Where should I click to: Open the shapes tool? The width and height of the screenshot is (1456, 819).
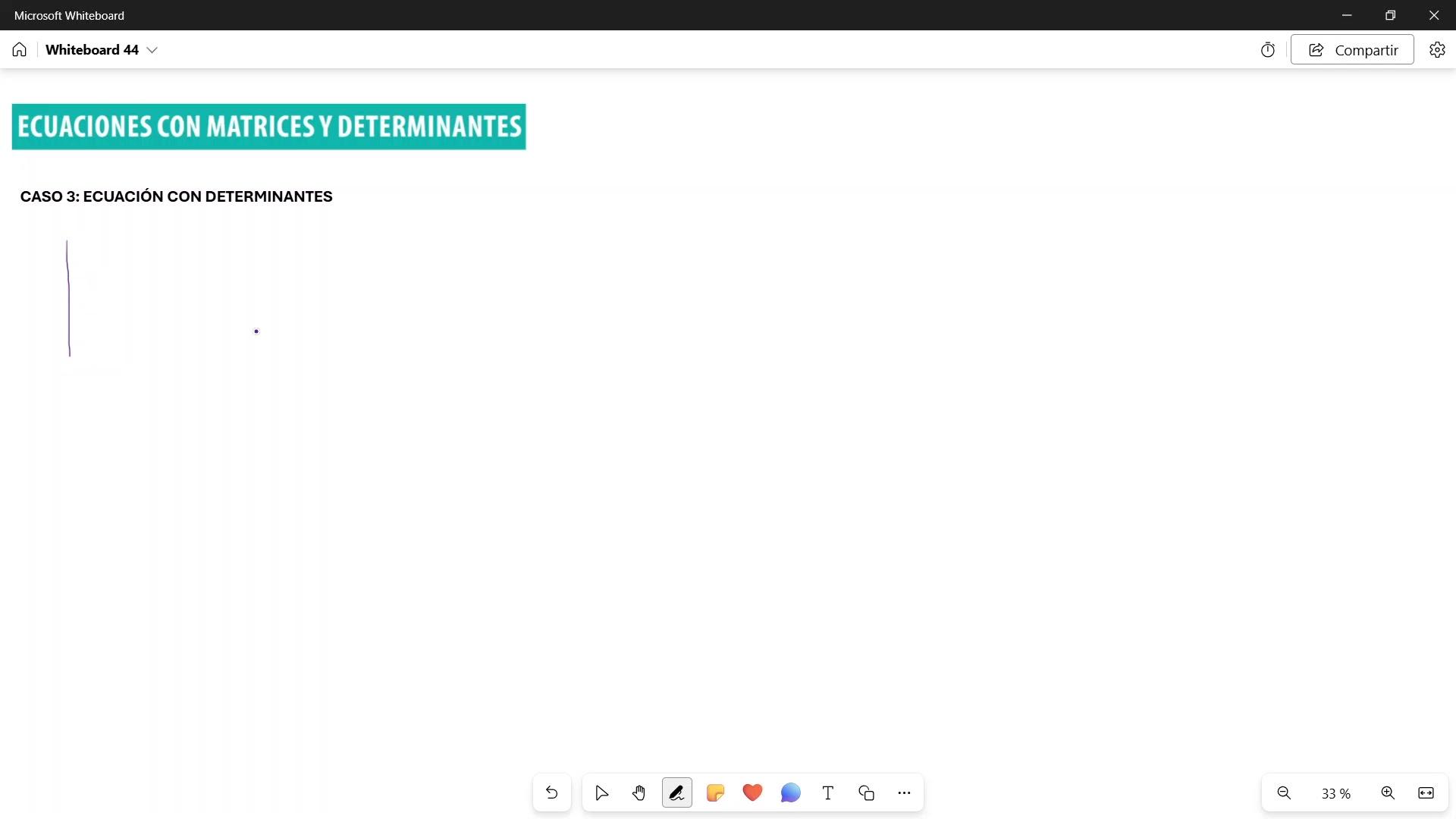[866, 793]
